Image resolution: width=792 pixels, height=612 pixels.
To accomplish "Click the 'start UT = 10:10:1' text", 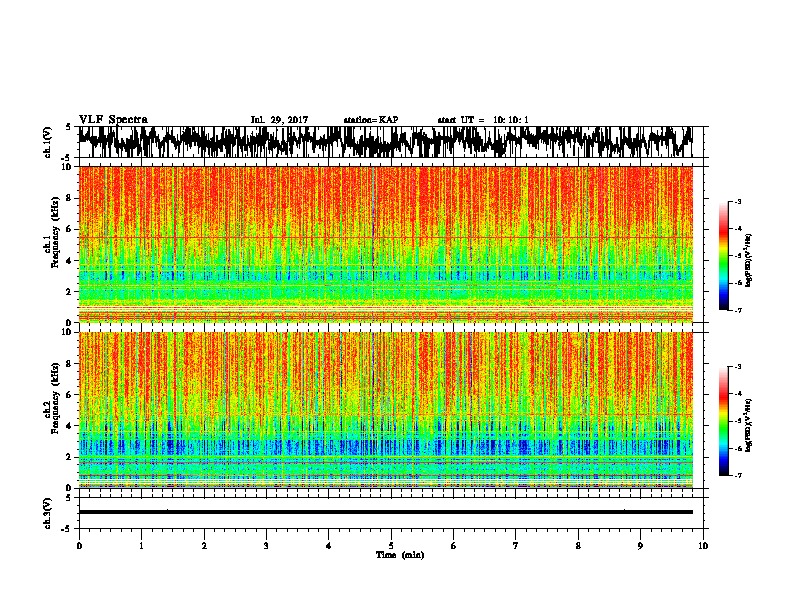I will point(483,120).
